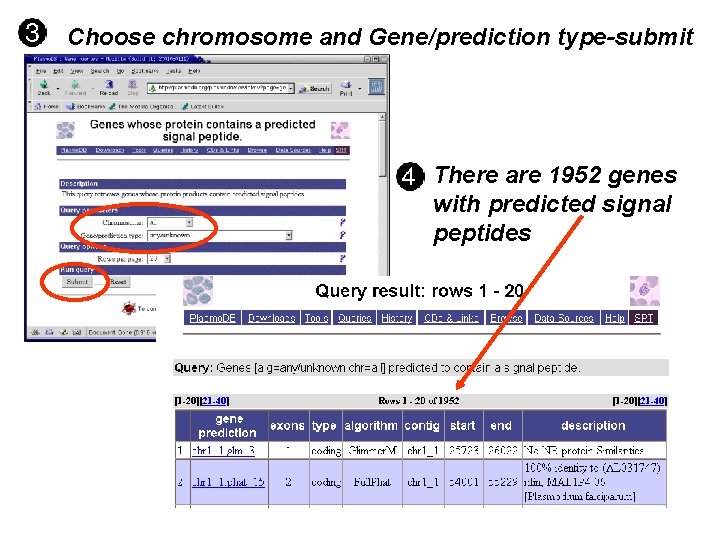Open the Gene/prediction type dropdown

219,236
